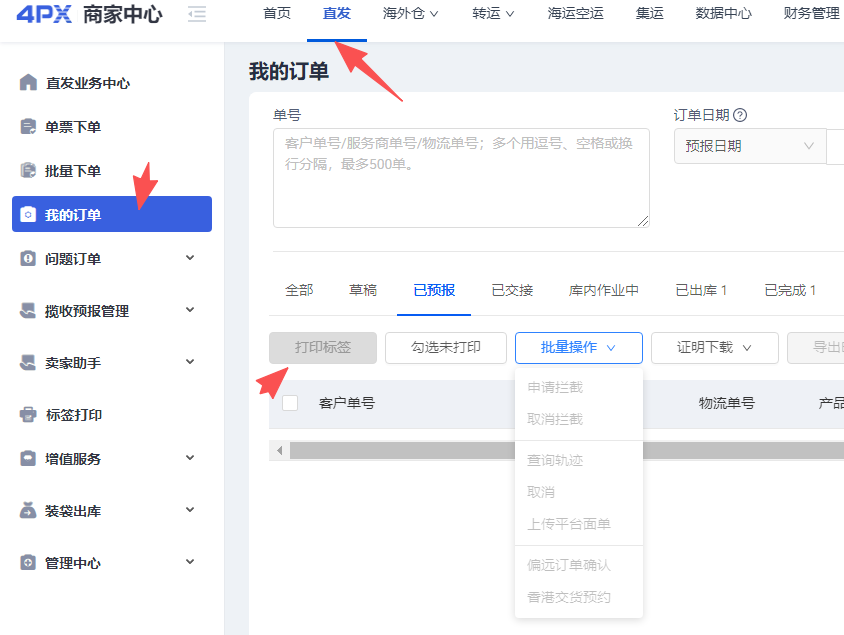
Task: Expand the 问题订单 submenu chevron
Action: click(x=190, y=258)
